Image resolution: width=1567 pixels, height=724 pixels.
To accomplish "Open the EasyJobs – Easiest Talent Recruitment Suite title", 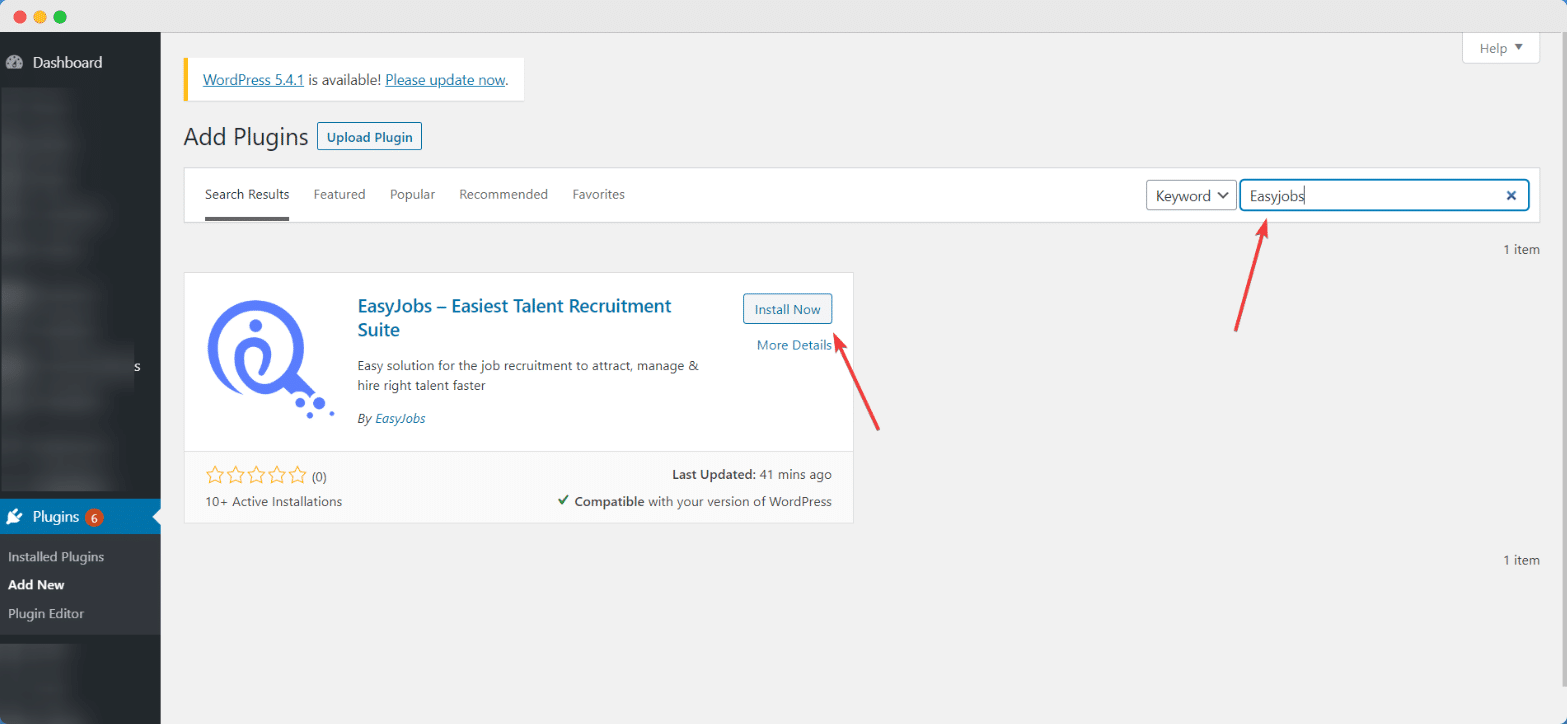I will tap(514, 318).
